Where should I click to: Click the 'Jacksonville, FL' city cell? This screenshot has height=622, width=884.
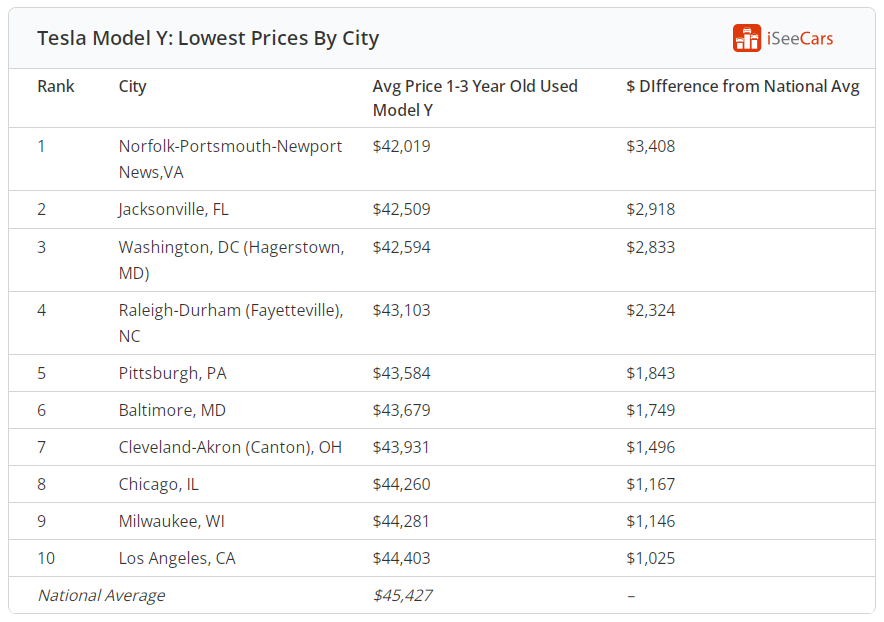pos(174,210)
